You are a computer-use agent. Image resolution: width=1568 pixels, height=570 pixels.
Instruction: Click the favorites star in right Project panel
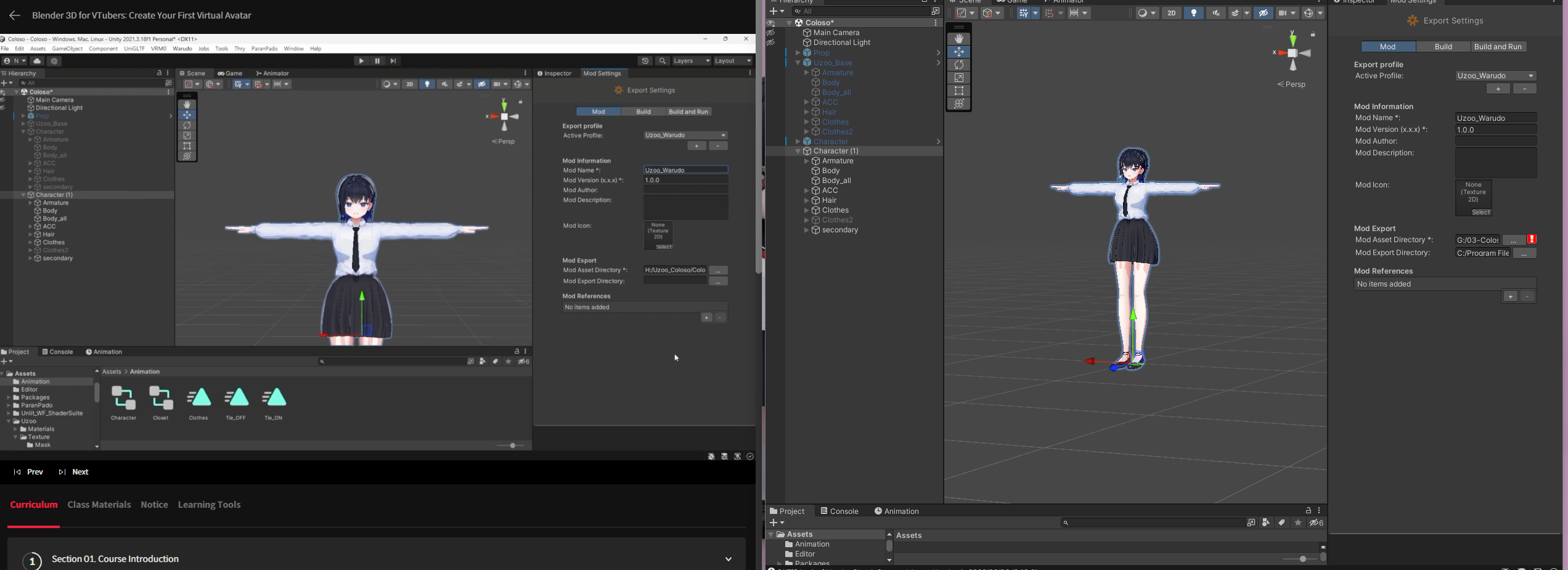[1298, 523]
